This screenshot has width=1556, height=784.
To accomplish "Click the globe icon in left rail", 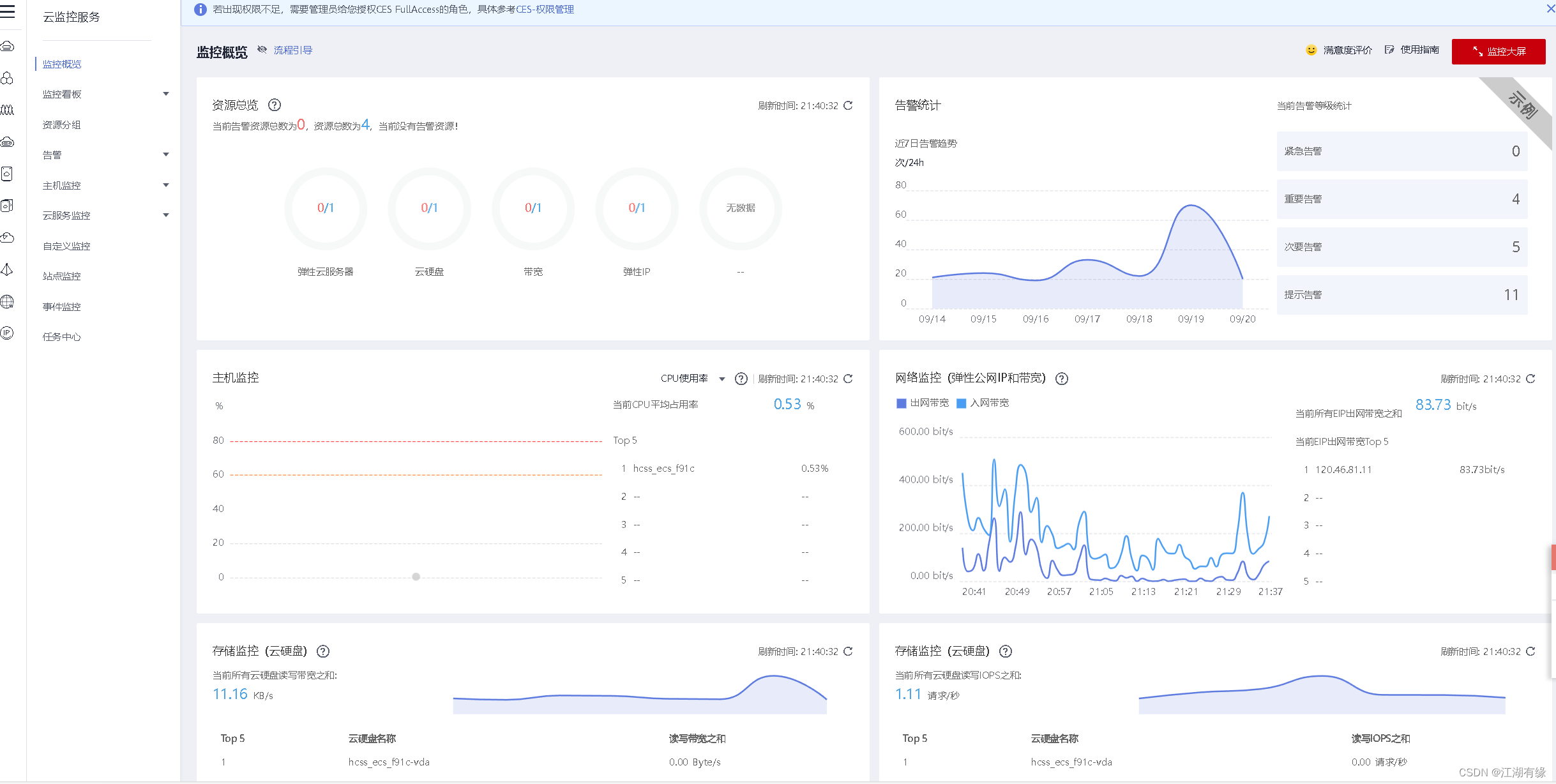I will (x=7, y=301).
